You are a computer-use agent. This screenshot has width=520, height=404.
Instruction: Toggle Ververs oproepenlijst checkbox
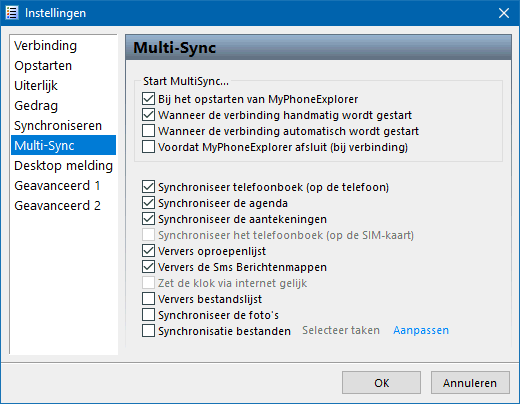148,251
